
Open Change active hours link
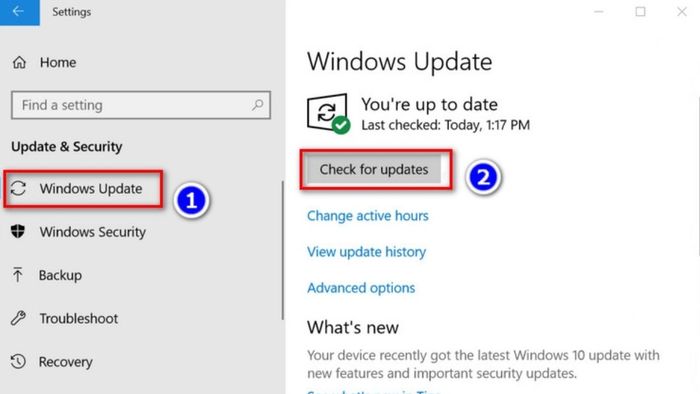pos(368,216)
